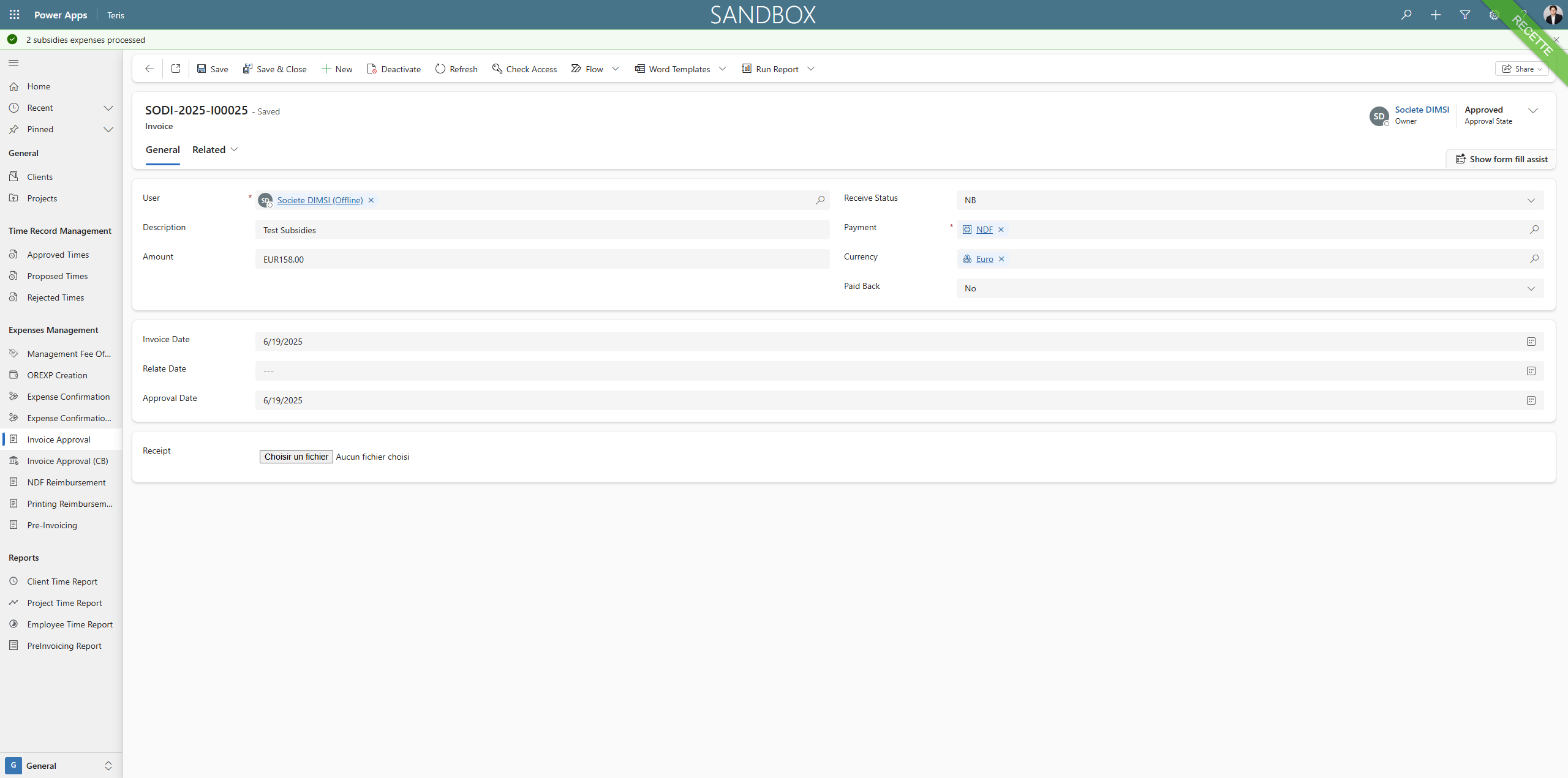Refresh the record
The width and height of the screenshot is (1568, 778).
pos(456,69)
